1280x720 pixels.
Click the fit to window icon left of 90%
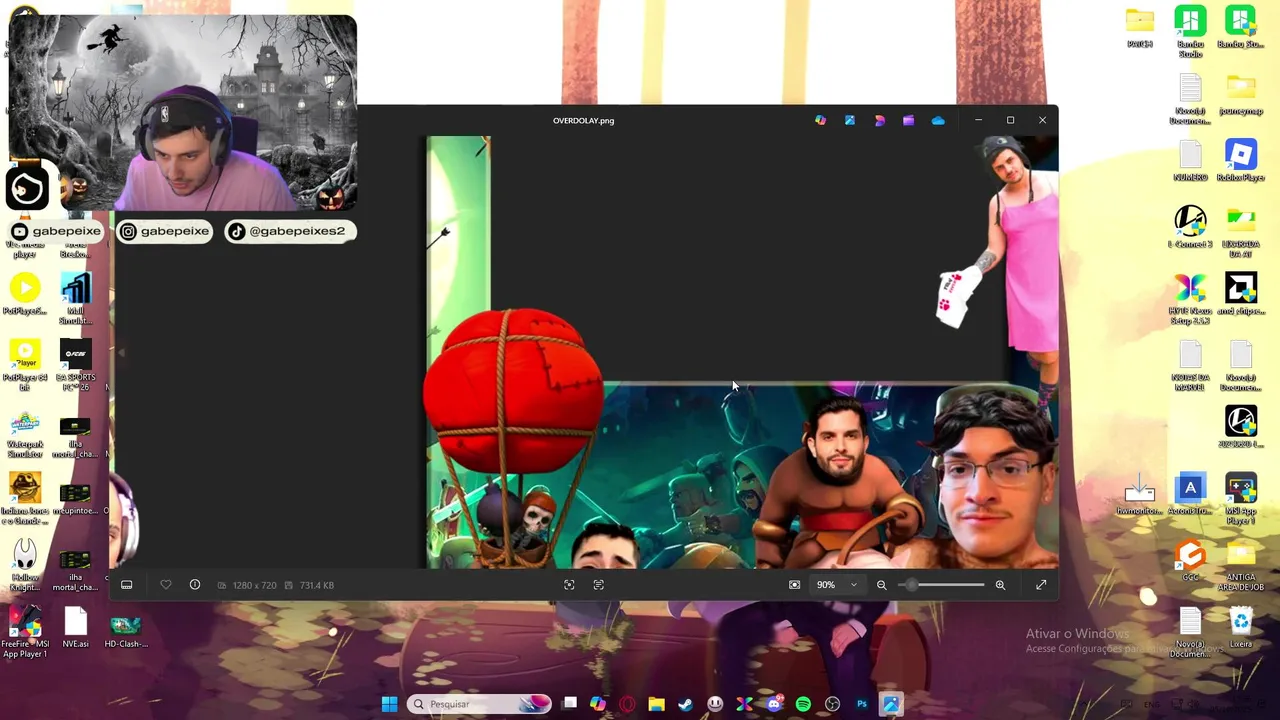795,585
